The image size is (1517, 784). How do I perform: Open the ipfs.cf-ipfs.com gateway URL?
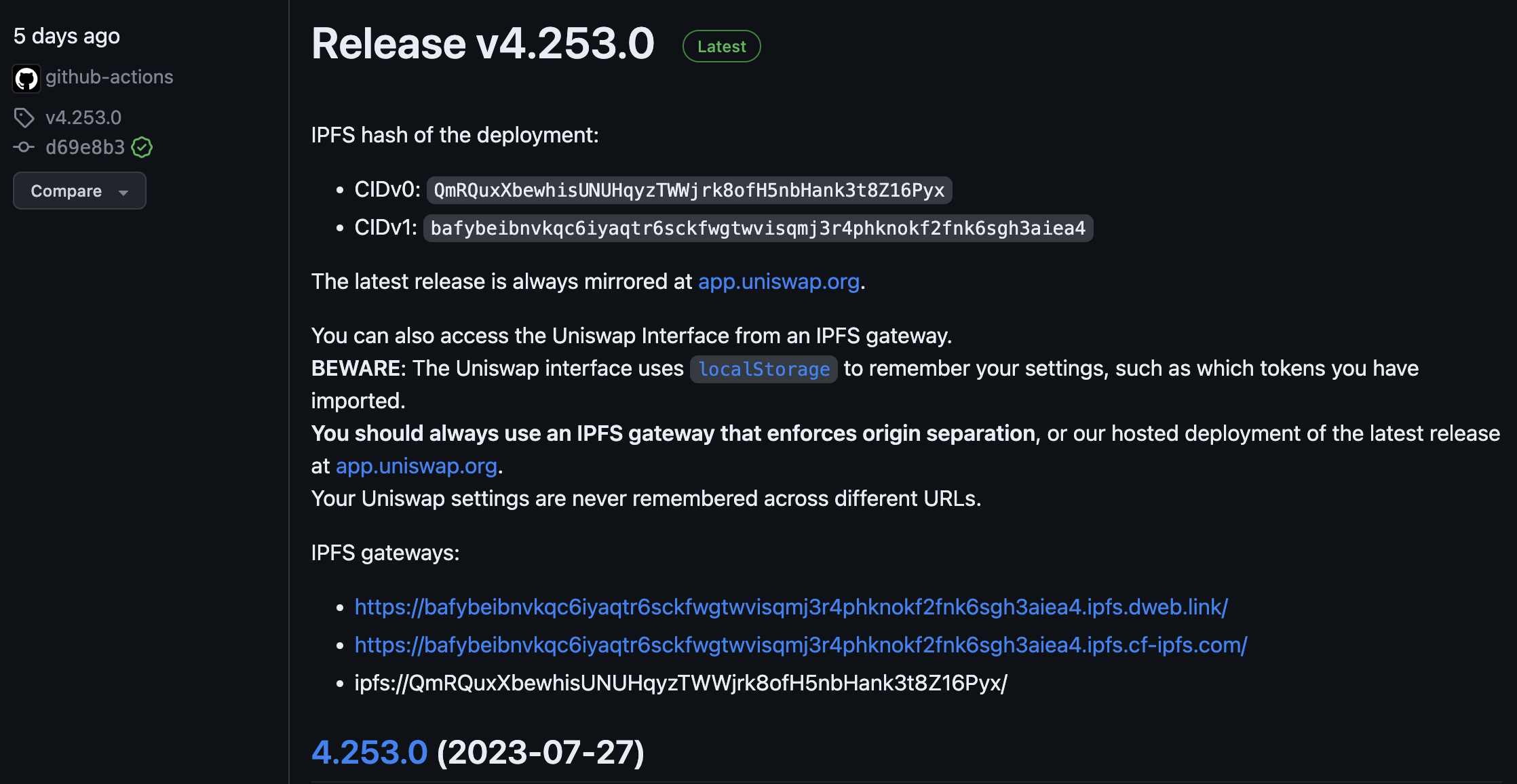(x=801, y=645)
